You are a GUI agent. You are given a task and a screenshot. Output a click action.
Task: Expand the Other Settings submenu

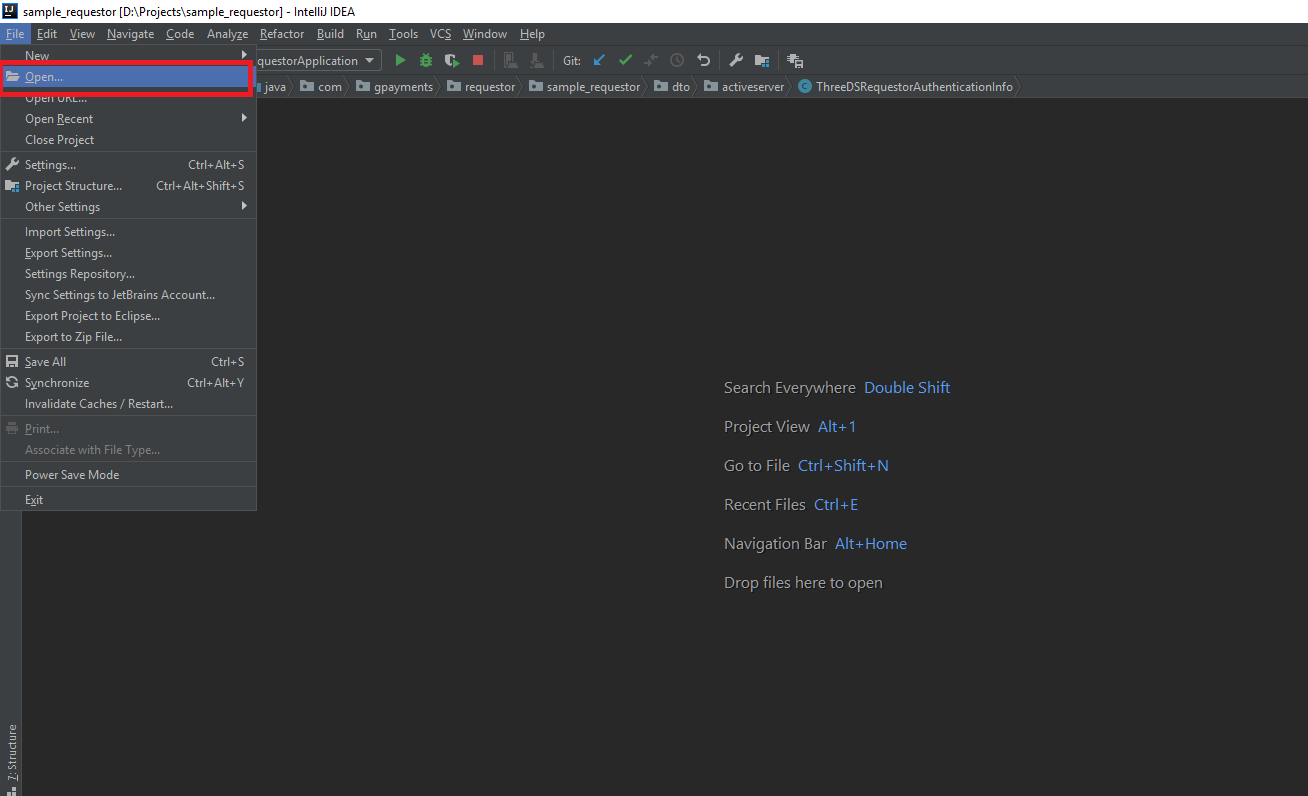(128, 207)
